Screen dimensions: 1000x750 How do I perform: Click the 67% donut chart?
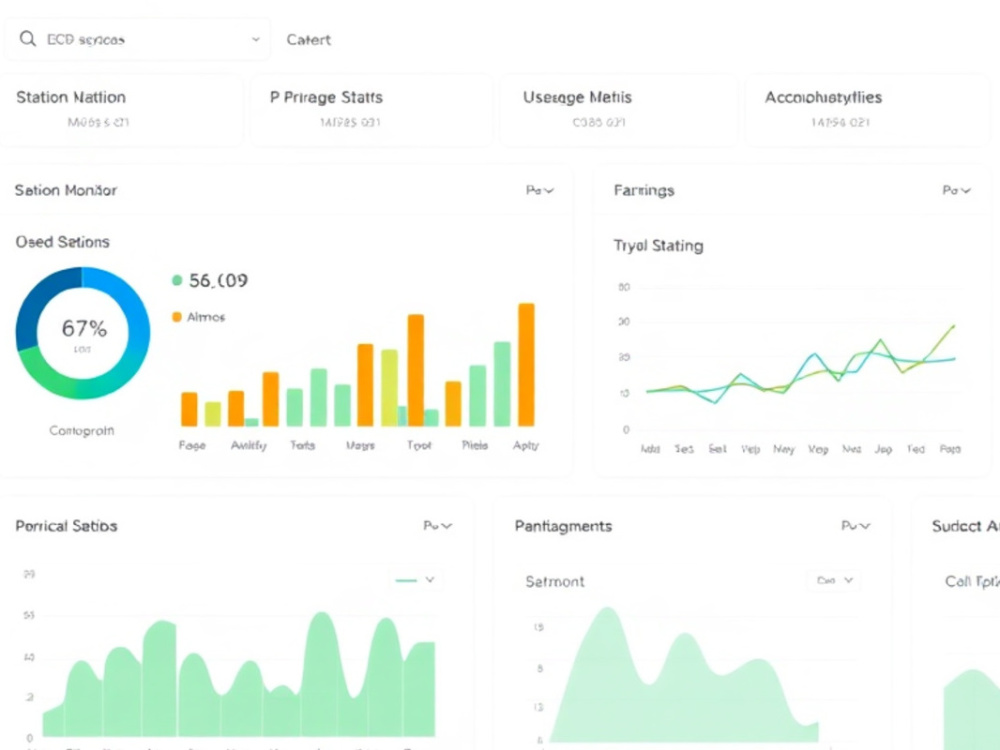click(x=83, y=333)
